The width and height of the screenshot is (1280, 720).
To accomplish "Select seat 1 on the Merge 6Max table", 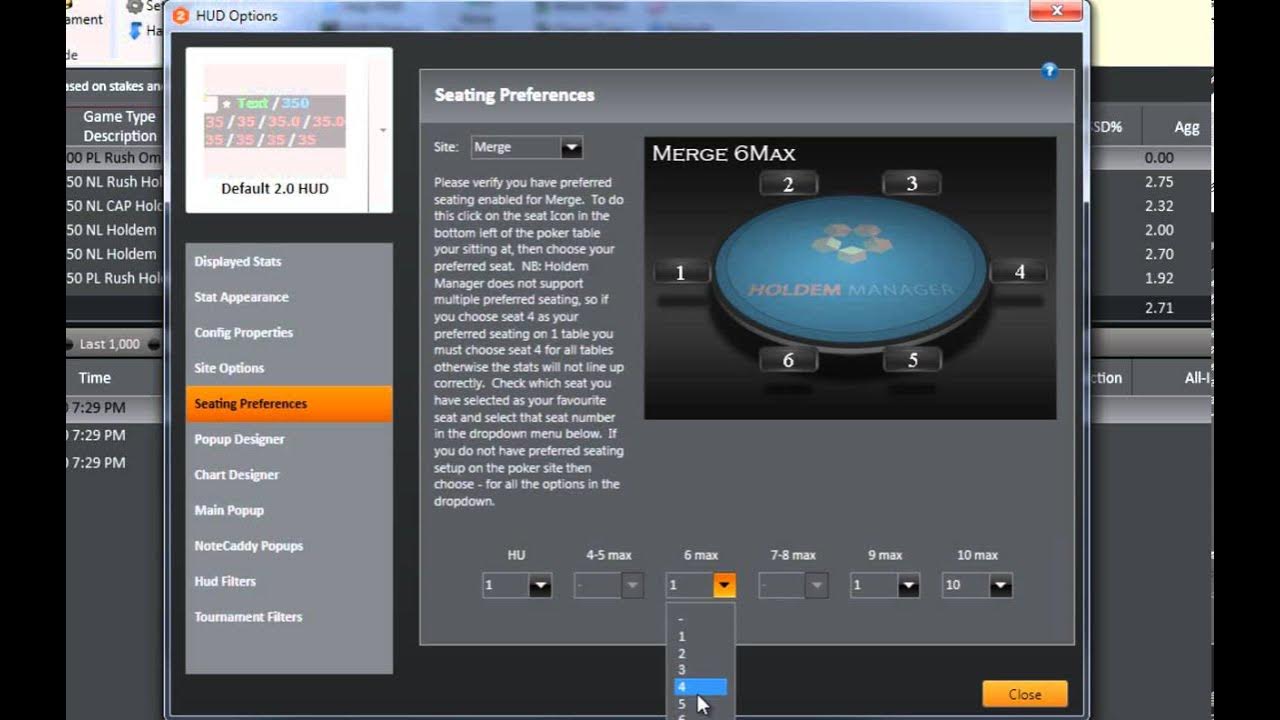I will point(681,272).
